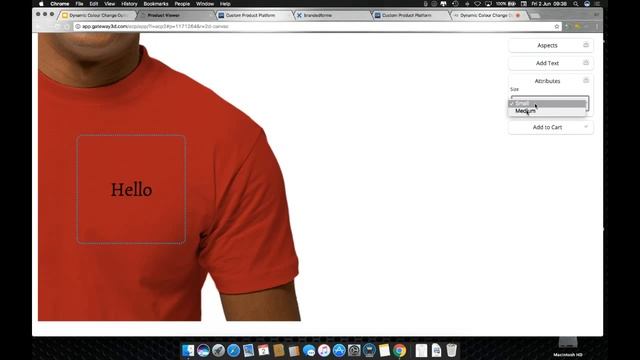Click the yellow extension icon in toolbar

coord(577,27)
